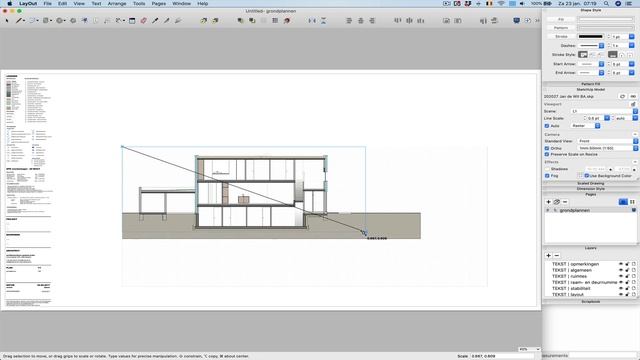Viewport: 640px width, 360px height.
Task: Hide the TEKST | algemeen layer
Action: [621, 270]
